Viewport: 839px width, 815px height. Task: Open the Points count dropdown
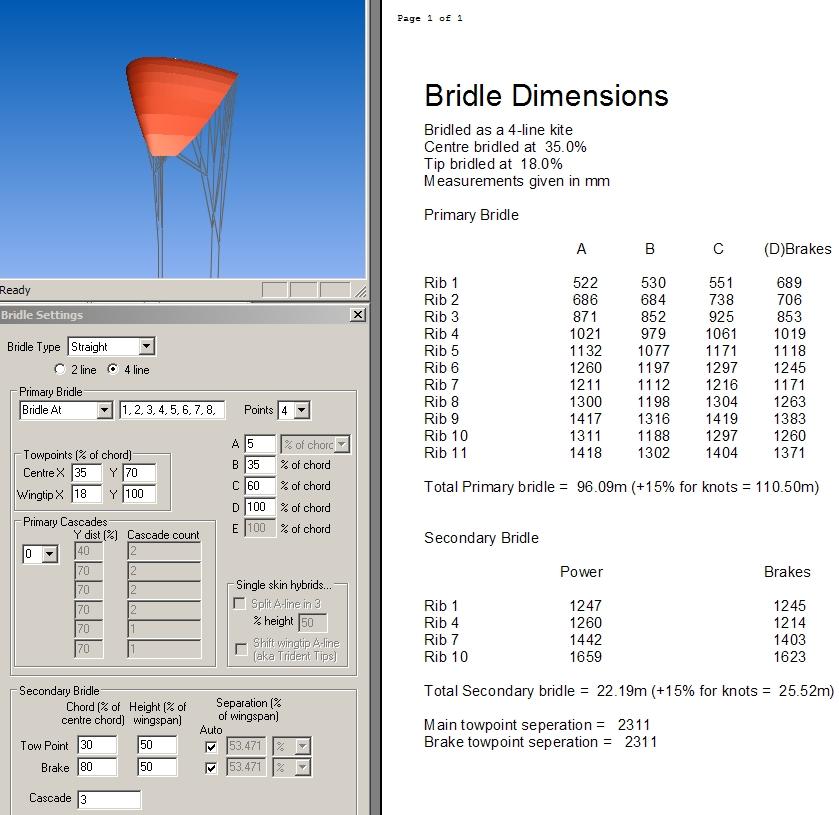coord(302,410)
